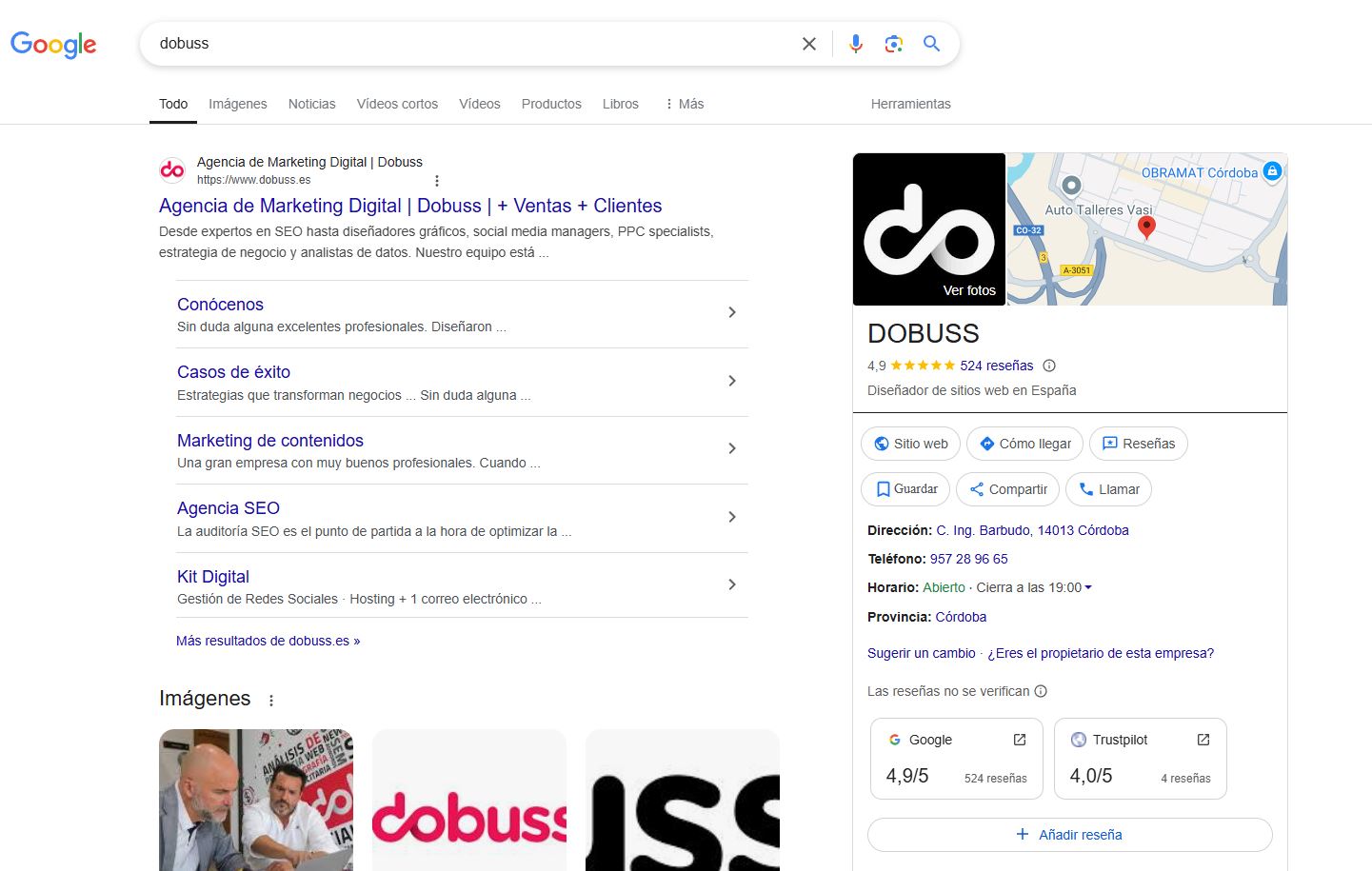Open the Más tabs dropdown

click(685, 104)
